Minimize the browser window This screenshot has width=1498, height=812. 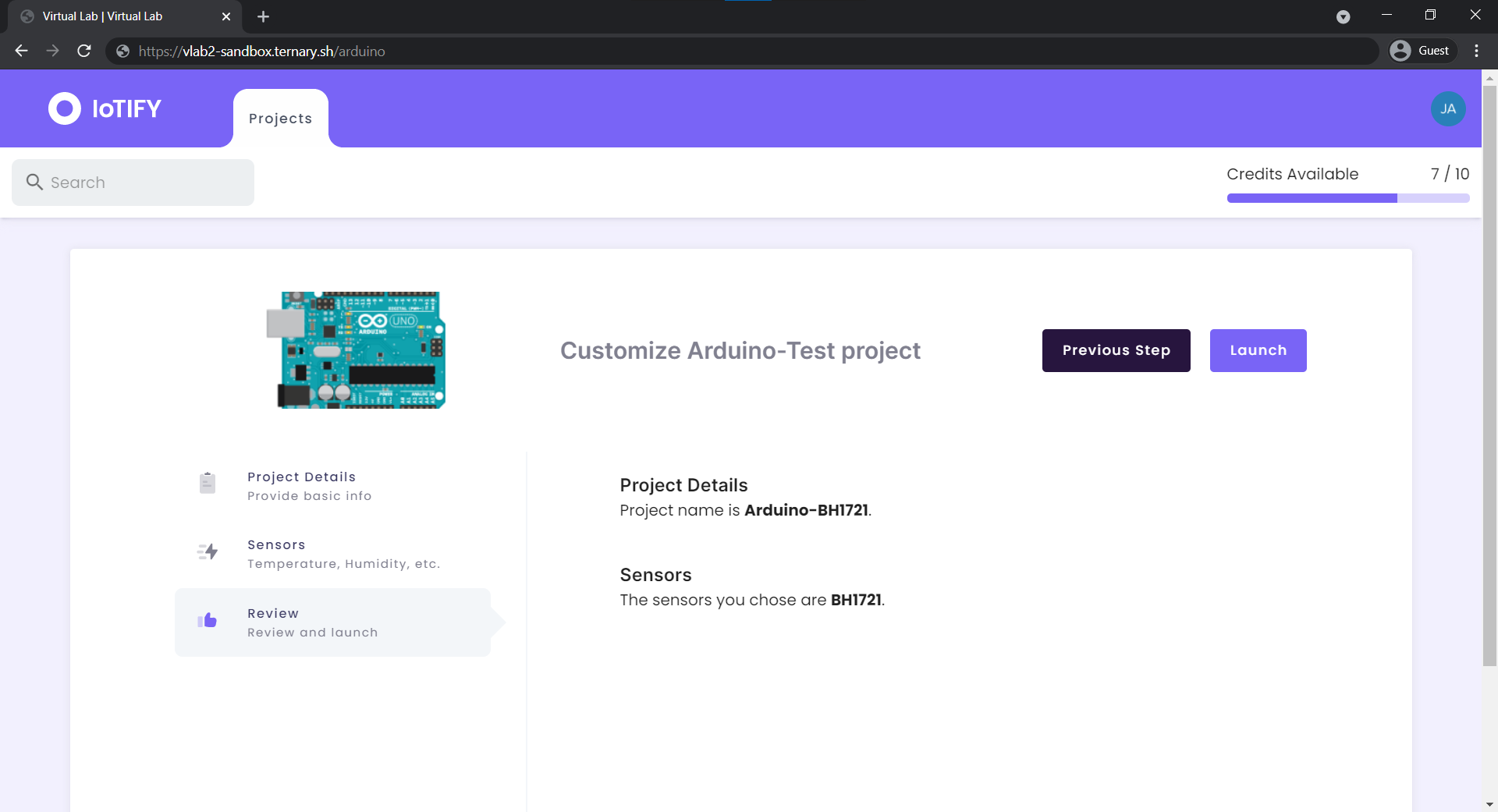point(1386,15)
